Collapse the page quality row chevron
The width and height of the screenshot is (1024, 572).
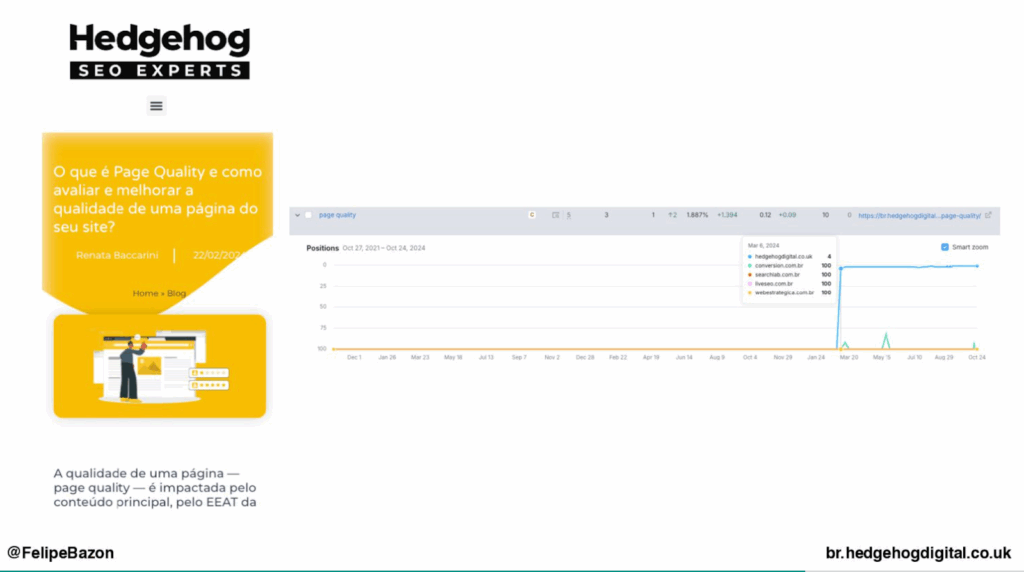pyautogui.click(x=297, y=215)
